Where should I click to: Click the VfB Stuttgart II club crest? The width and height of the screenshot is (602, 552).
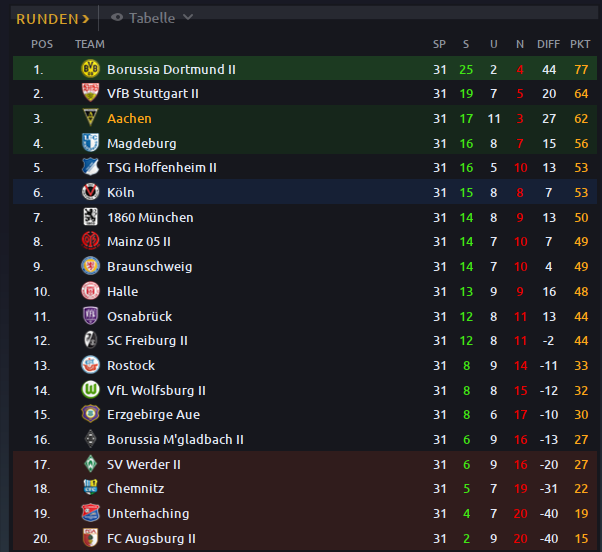[91, 93]
